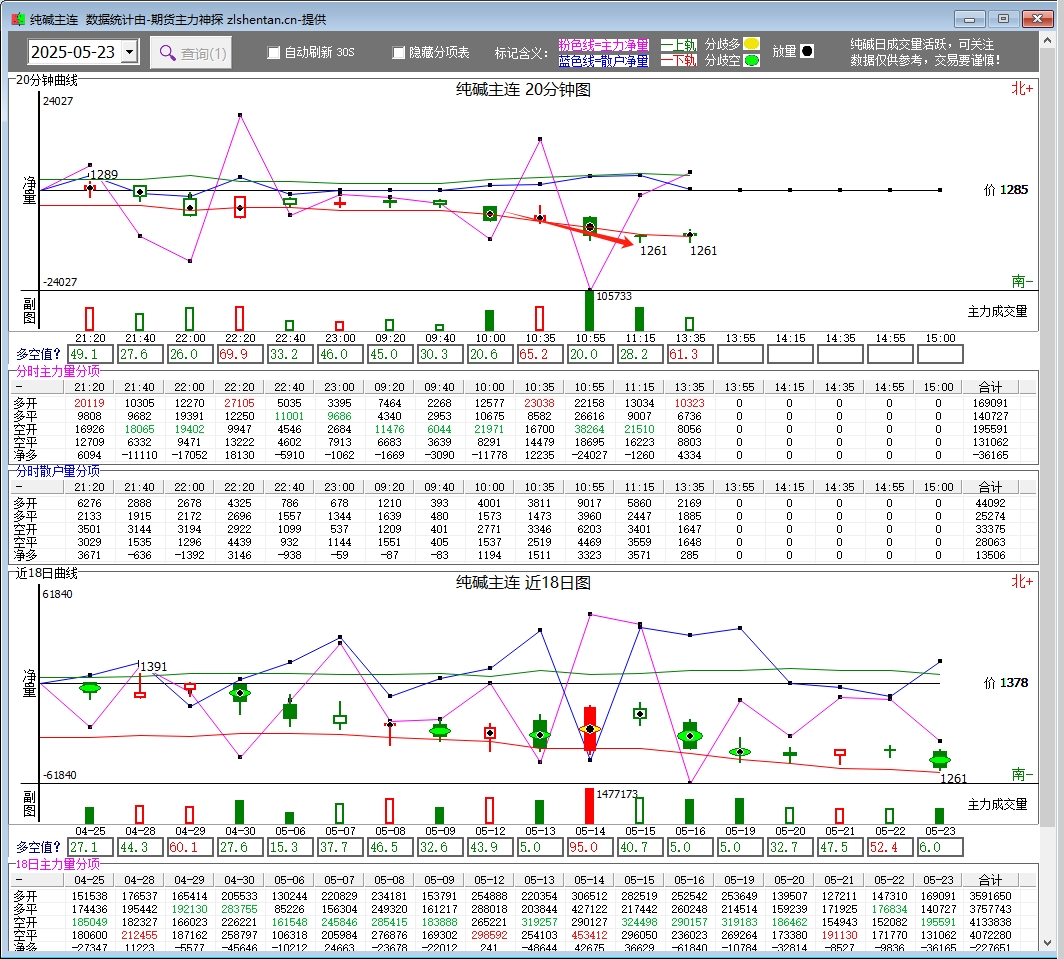
Task: Click the 散户 多开 value 9017
Action: coord(589,504)
